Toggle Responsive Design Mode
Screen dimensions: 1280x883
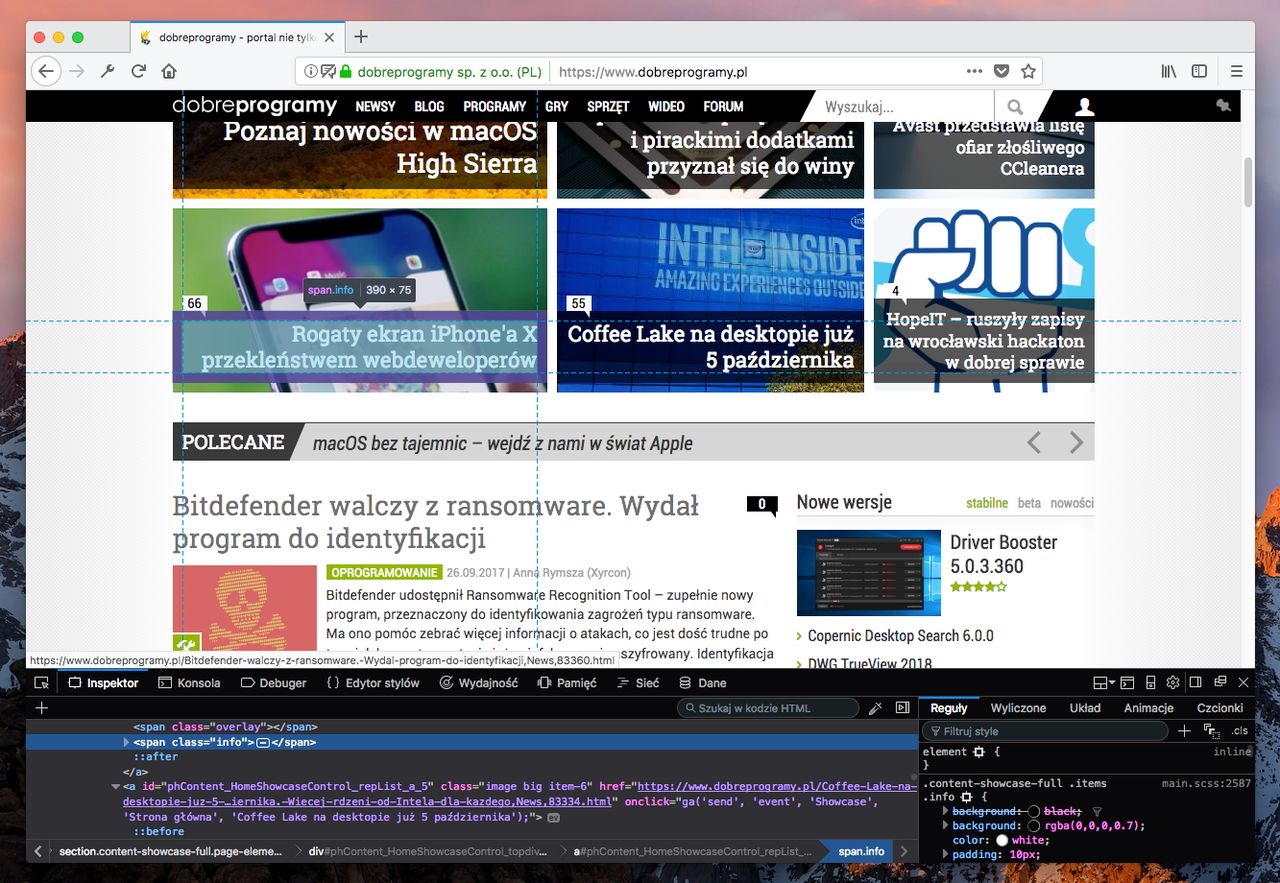[1151, 683]
